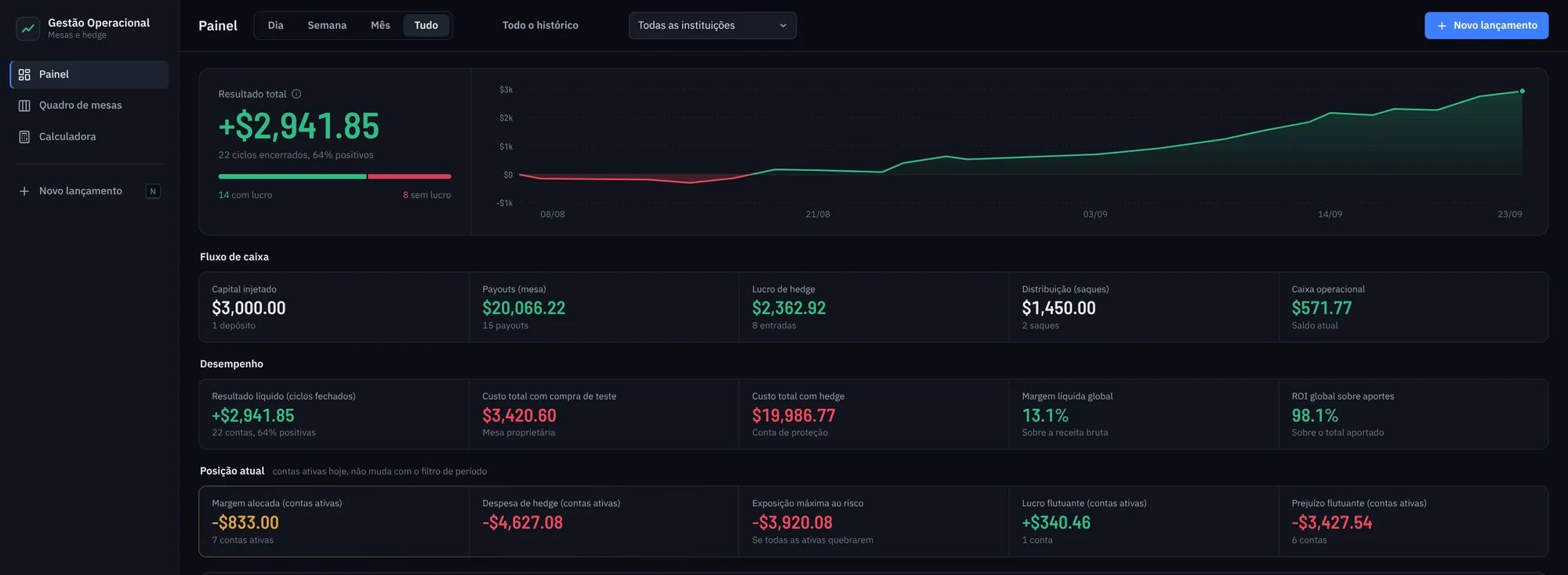Click the Margem líquida global 13.1% value
1568x575 pixels.
click(x=1045, y=416)
